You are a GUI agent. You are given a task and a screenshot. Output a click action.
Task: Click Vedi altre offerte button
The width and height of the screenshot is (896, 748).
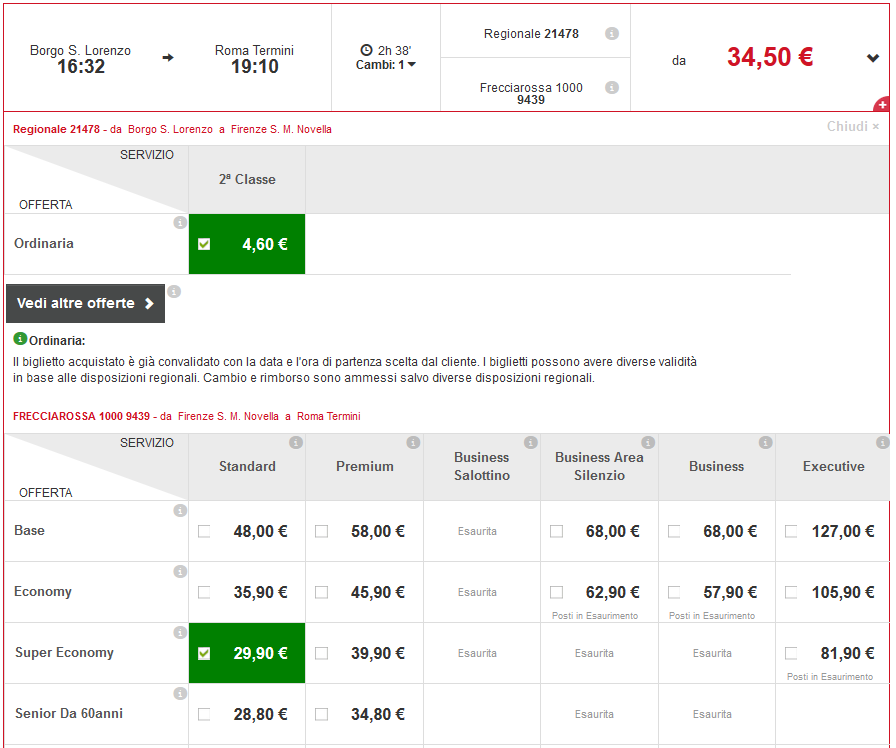coord(85,303)
